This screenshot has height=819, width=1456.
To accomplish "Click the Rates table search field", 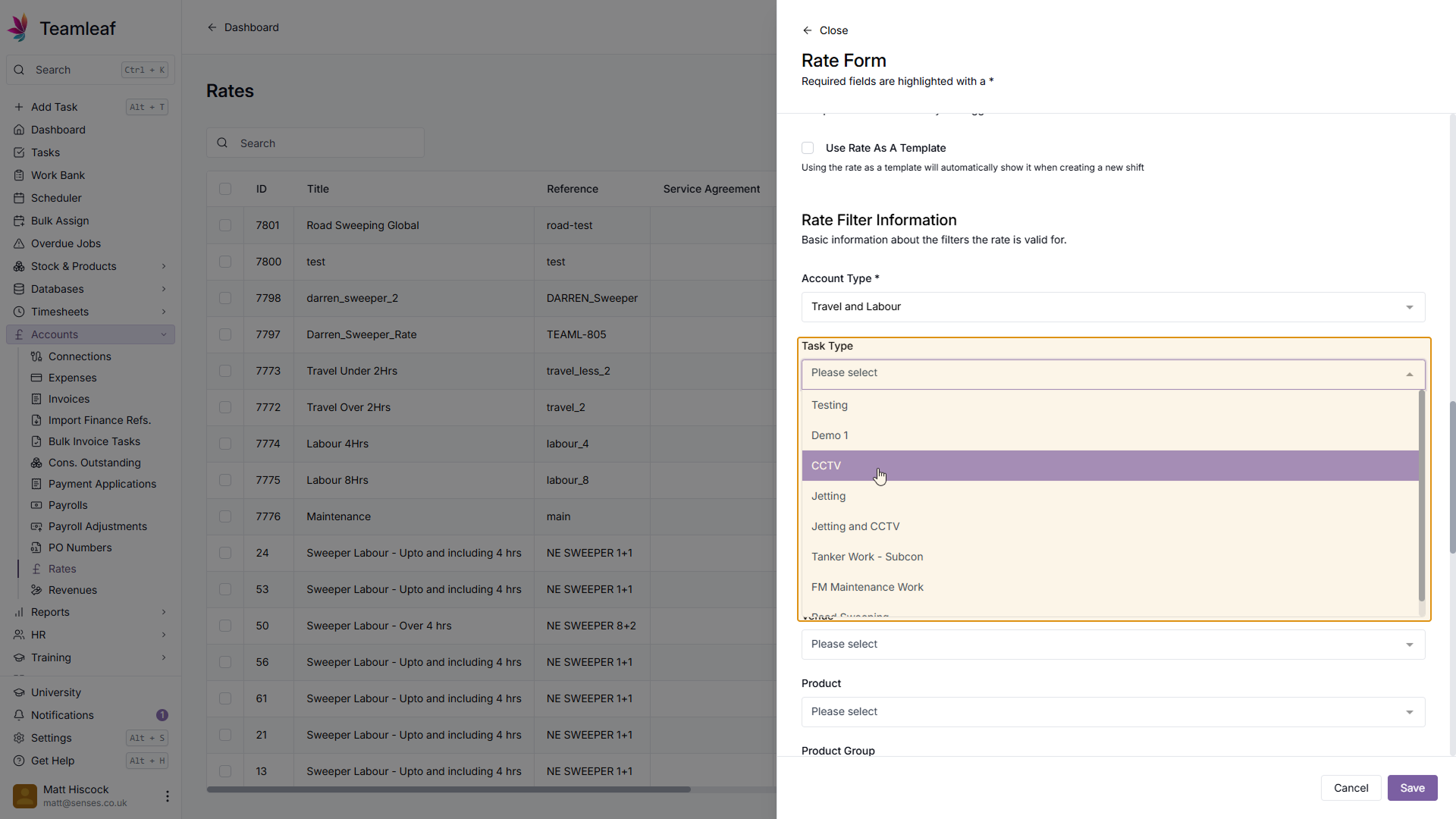I will 326,143.
